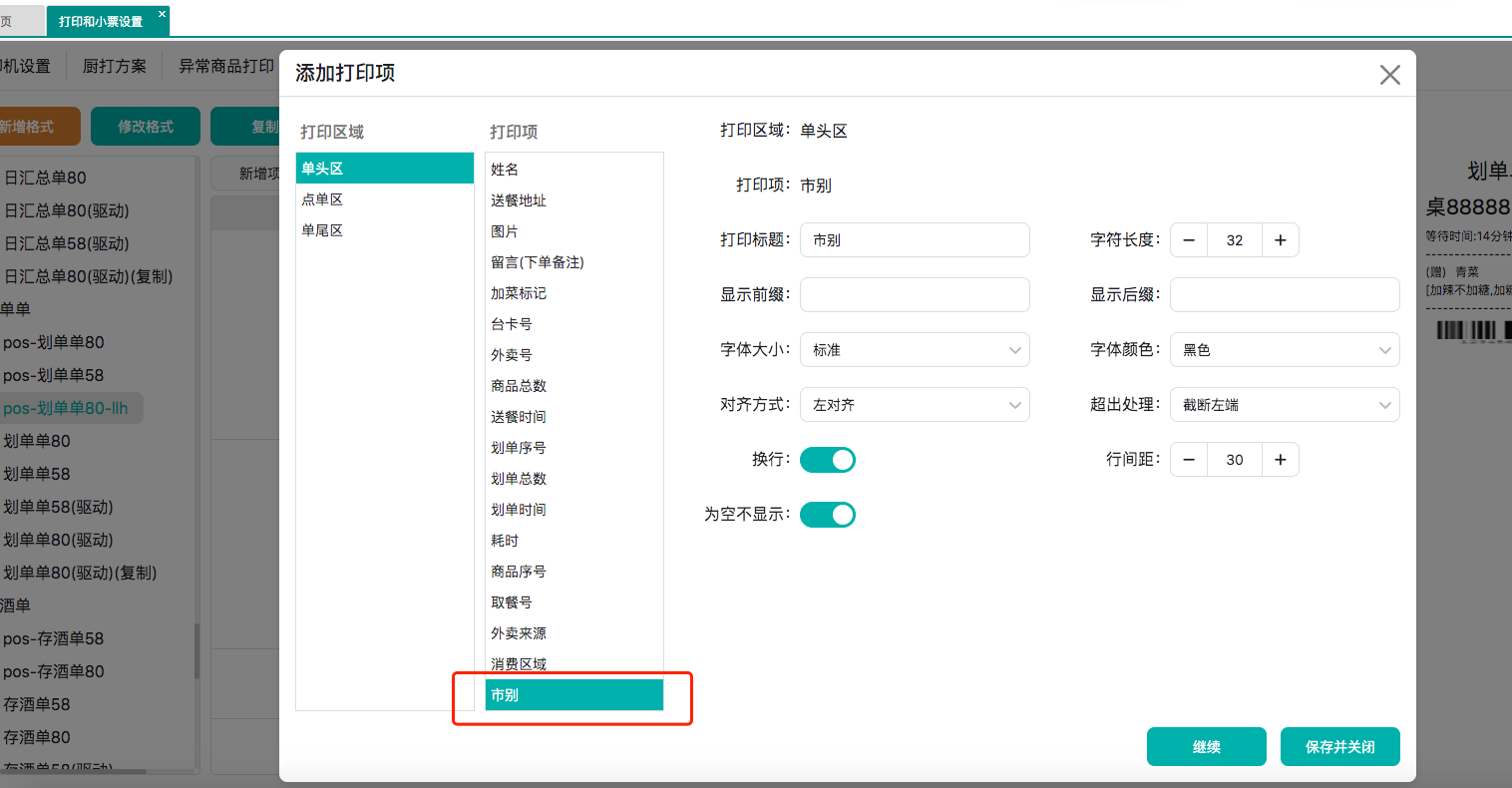Select pos-划单单80 in background list
This screenshot has height=788, width=1512.
pyautogui.click(x=54, y=342)
